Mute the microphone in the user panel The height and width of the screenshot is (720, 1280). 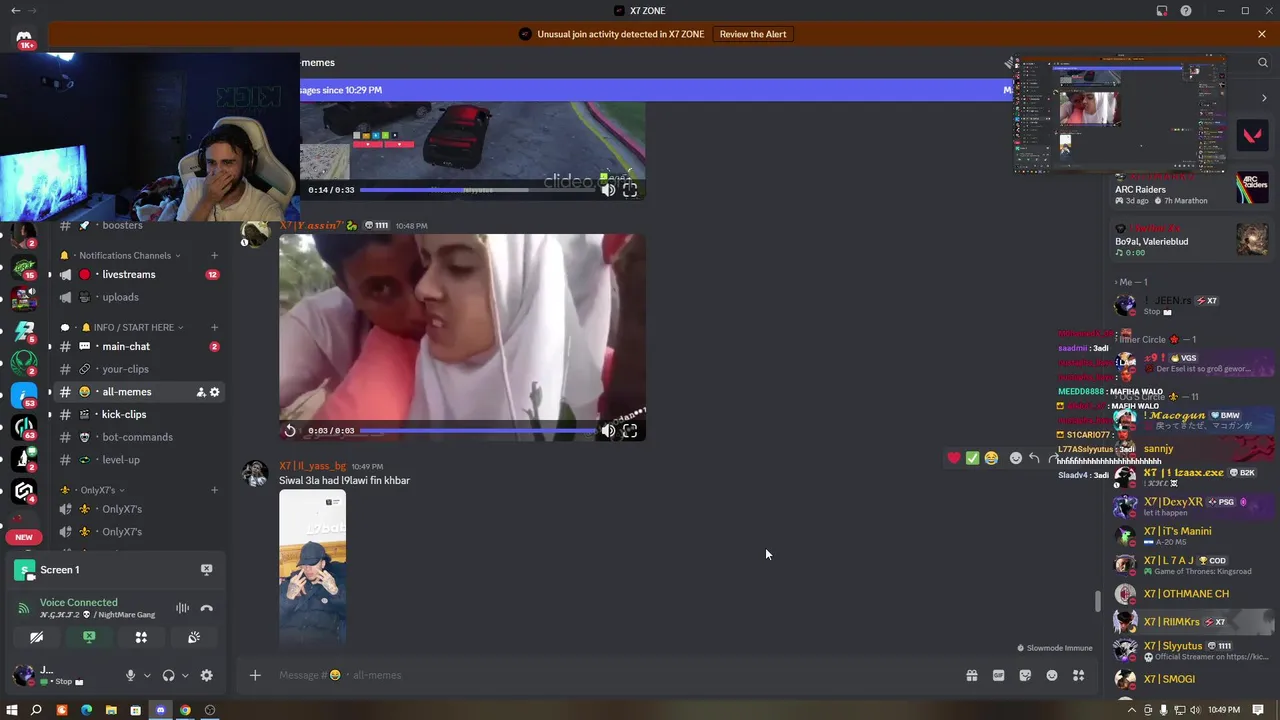(x=130, y=675)
